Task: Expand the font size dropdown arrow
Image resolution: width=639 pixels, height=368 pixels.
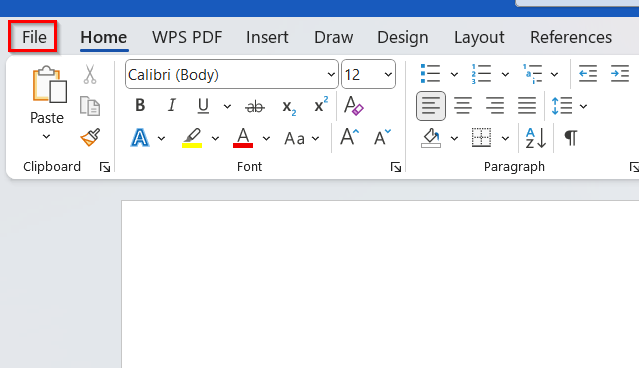Action: pos(388,74)
